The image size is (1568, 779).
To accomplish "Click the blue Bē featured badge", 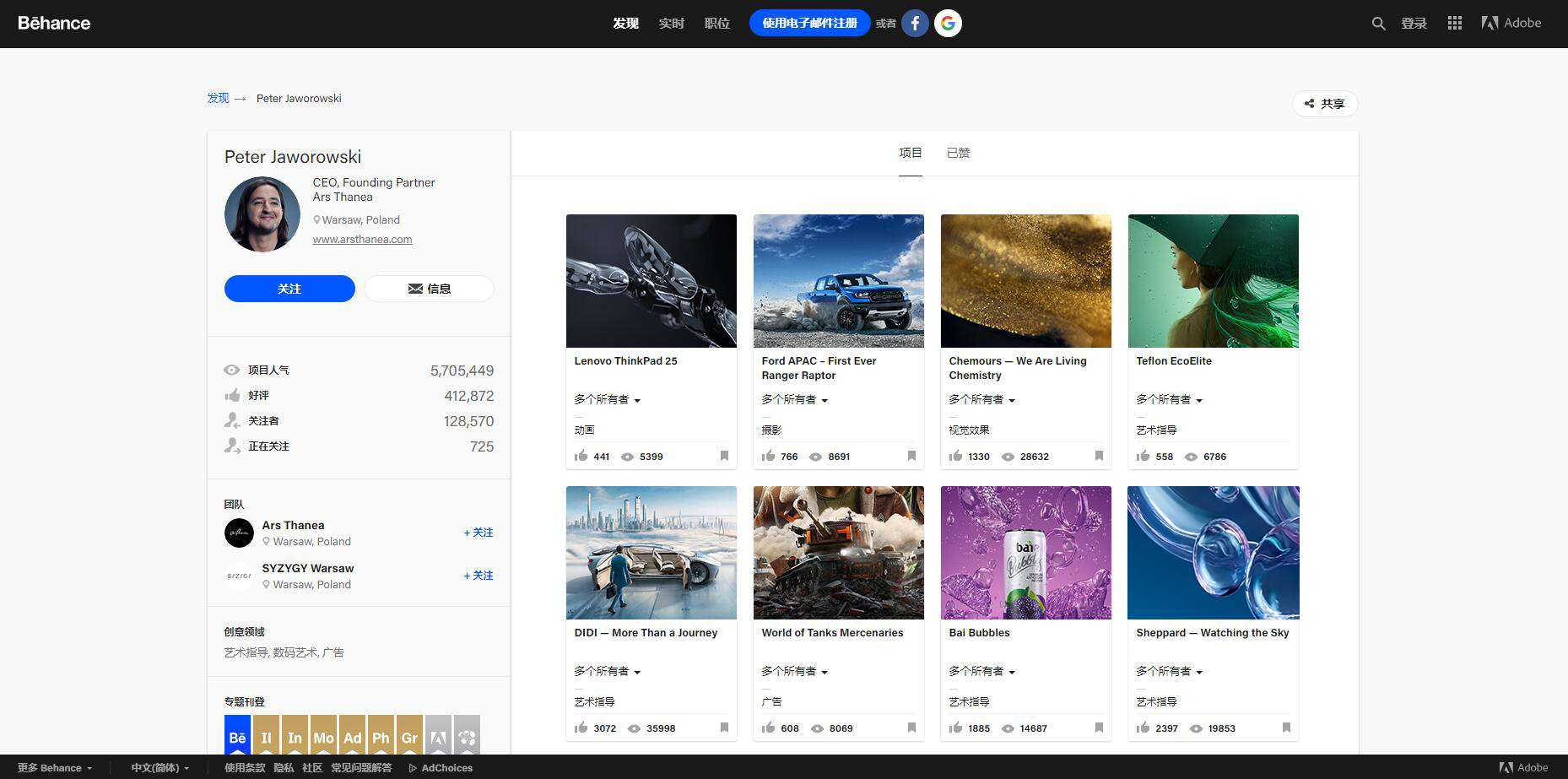I will 237,735.
